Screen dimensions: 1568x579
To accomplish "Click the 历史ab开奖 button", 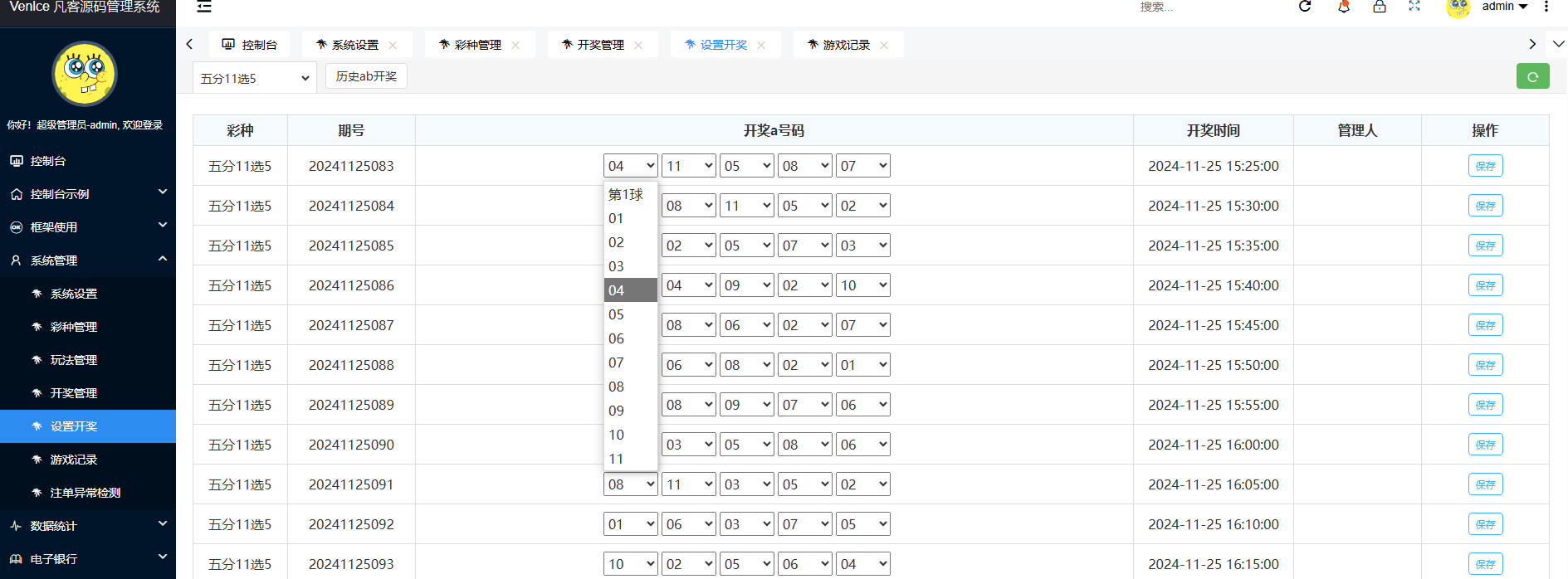I will click(x=366, y=76).
